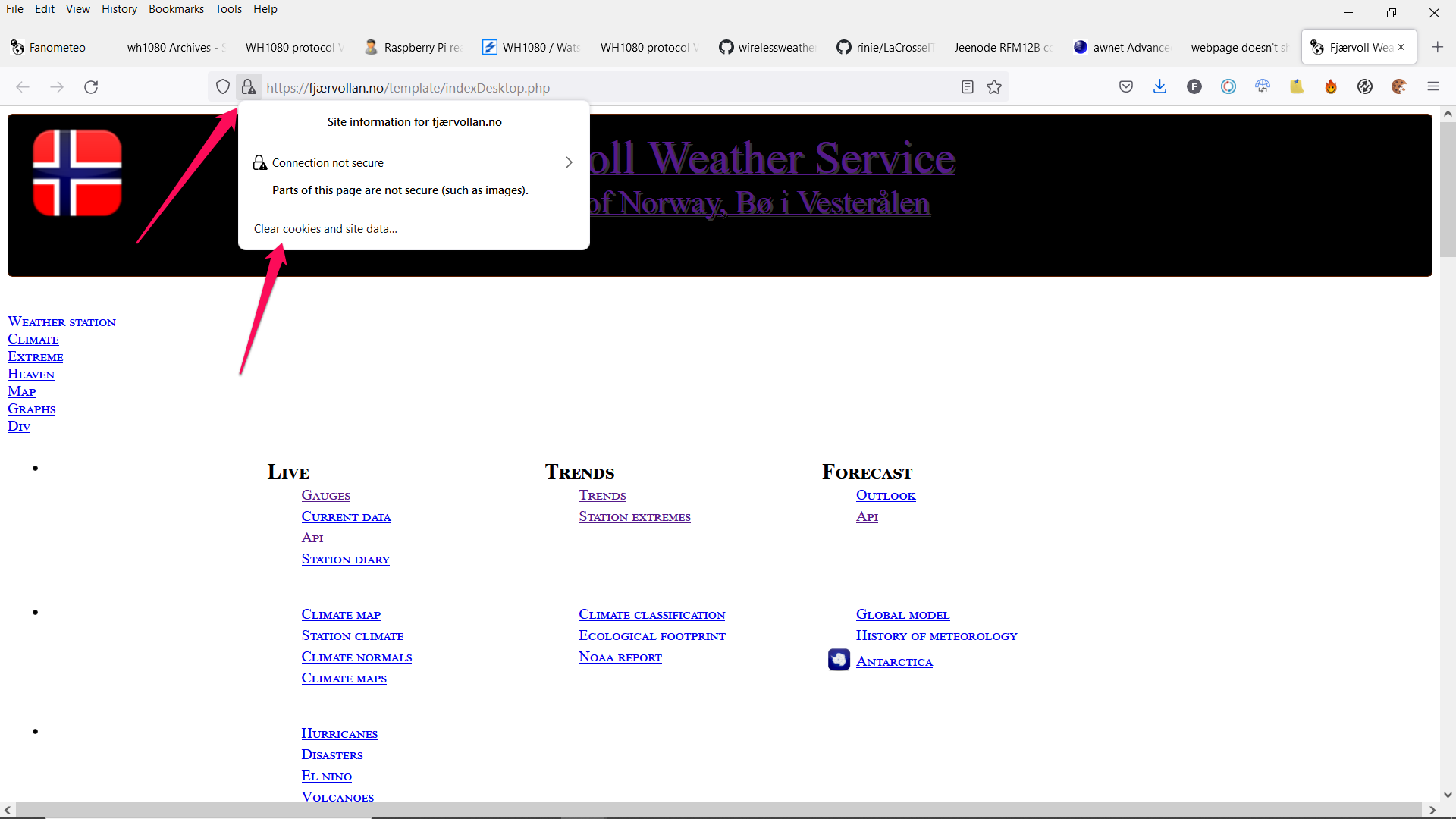The image size is (1456, 819).
Task: Switch to awnet Advance tab
Action: coord(1122,47)
